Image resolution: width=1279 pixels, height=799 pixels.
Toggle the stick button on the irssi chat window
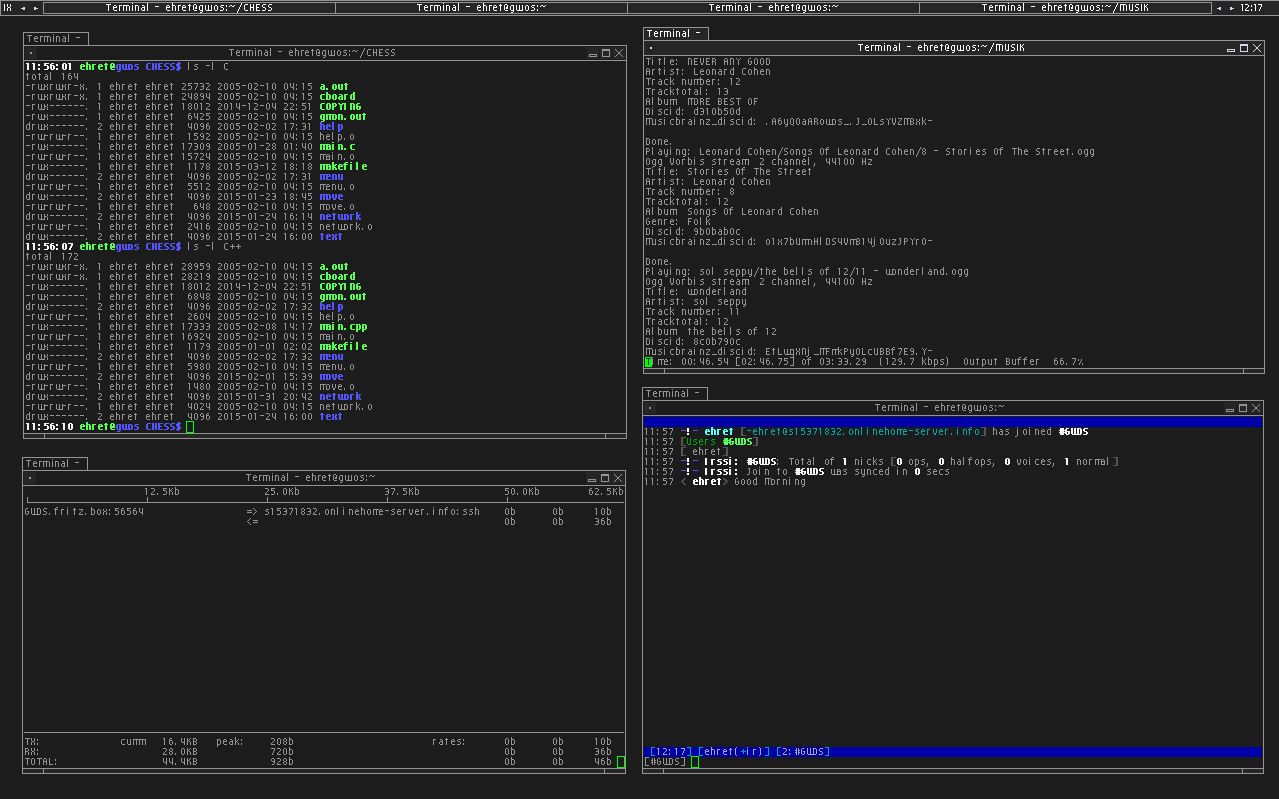coord(651,408)
